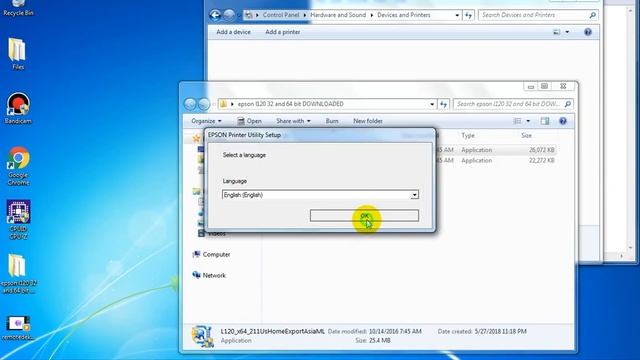
Task: Click OK in EPSON Printer Utility Setup
Action: (x=364, y=216)
